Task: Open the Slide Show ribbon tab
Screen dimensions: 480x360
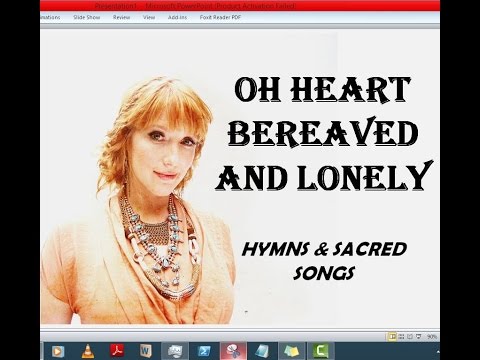Action: tap(87, 17)
